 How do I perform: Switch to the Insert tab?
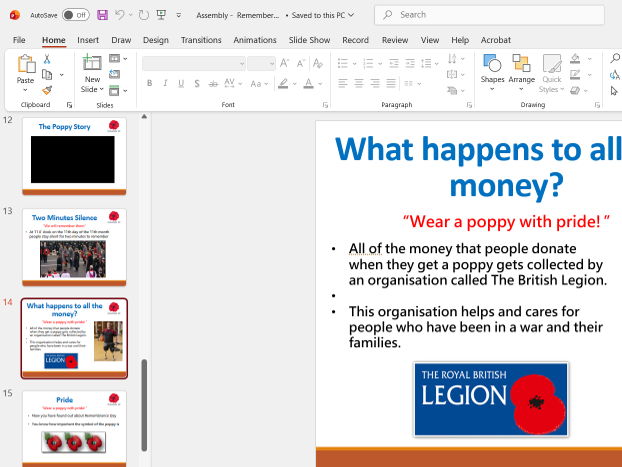tap(88, 40)
